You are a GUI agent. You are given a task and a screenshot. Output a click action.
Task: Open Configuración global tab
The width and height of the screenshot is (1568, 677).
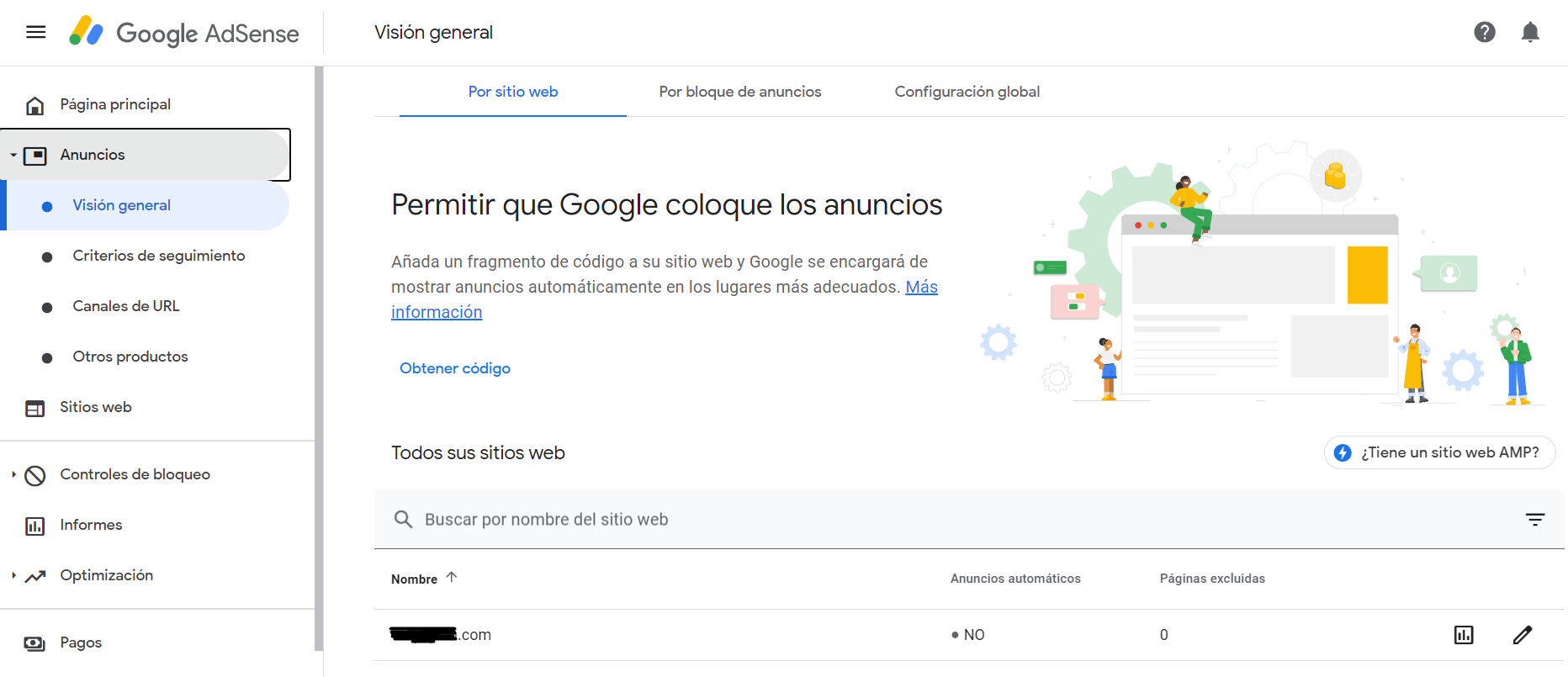pos(967,92)
